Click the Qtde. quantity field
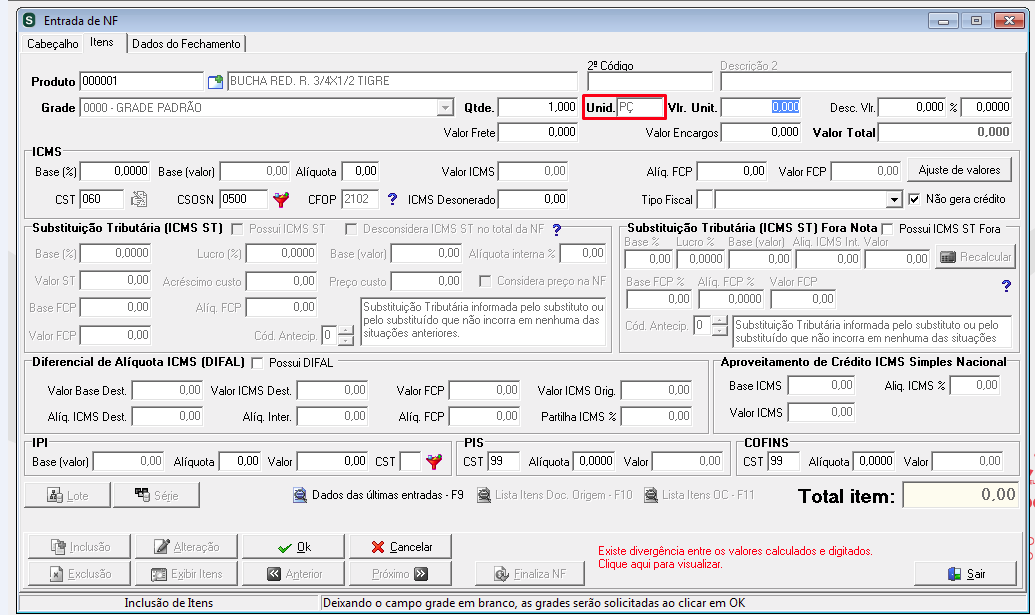 538,107
